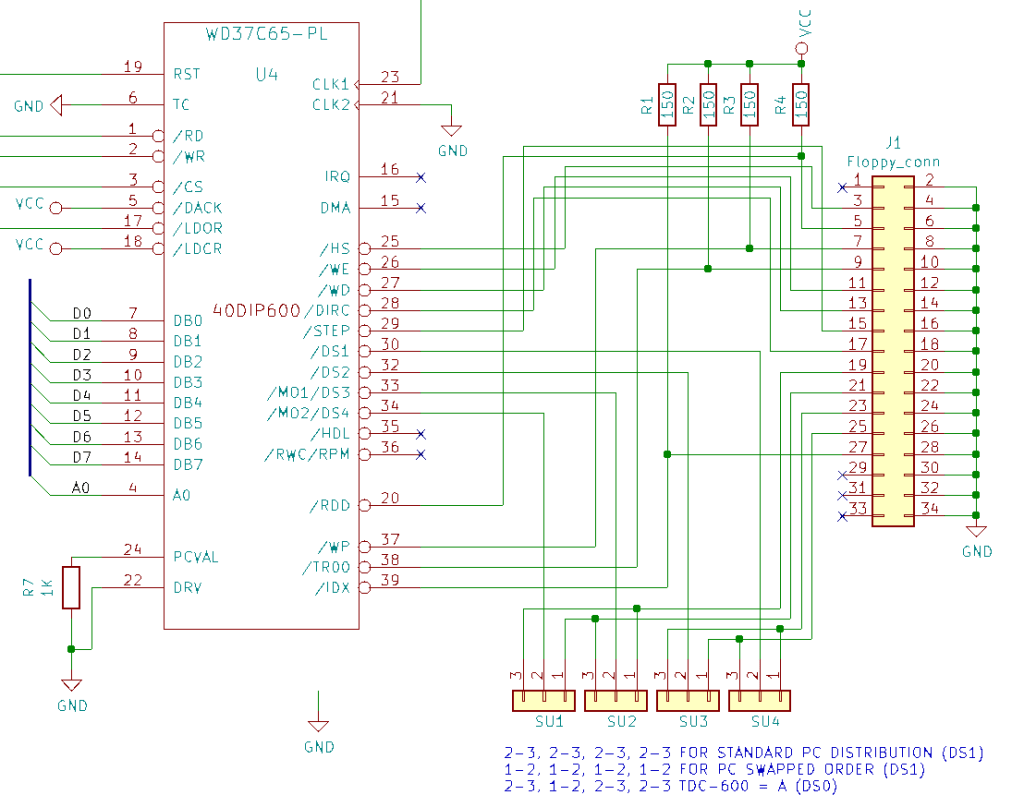Select the GND symbol below CLK2
This screenshot has height=807, width=1024.
click(452, 132)
